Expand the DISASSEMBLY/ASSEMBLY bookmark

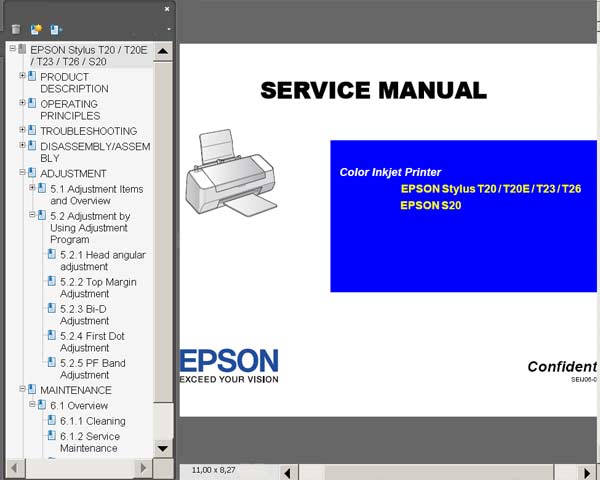click(x=22, y=145)
